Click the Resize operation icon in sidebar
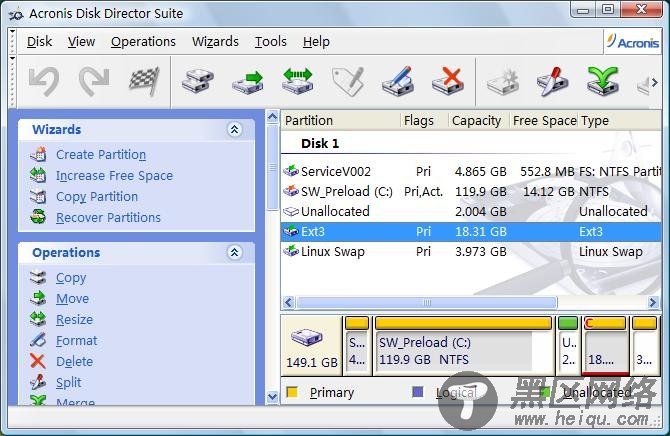This screenshot has height=436, width=670. coord(38,319)
